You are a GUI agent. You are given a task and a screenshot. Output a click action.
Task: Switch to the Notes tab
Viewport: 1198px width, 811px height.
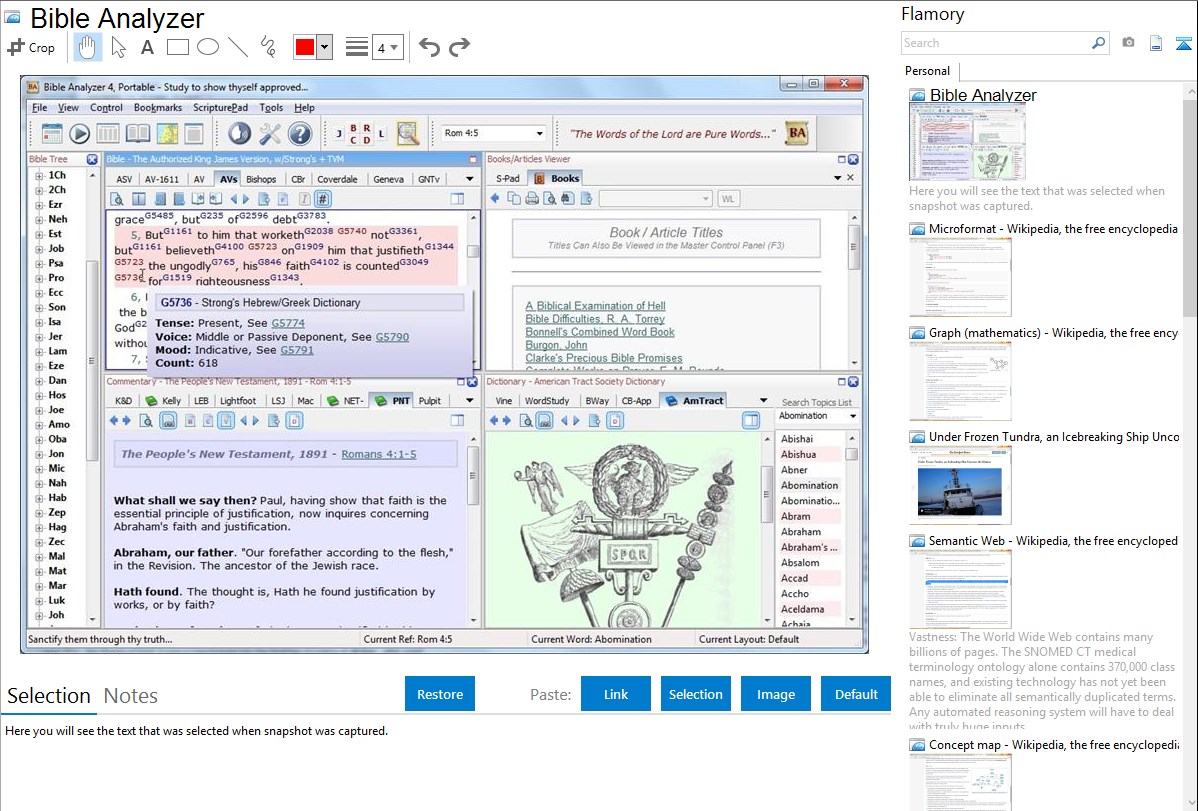(131, 696)
